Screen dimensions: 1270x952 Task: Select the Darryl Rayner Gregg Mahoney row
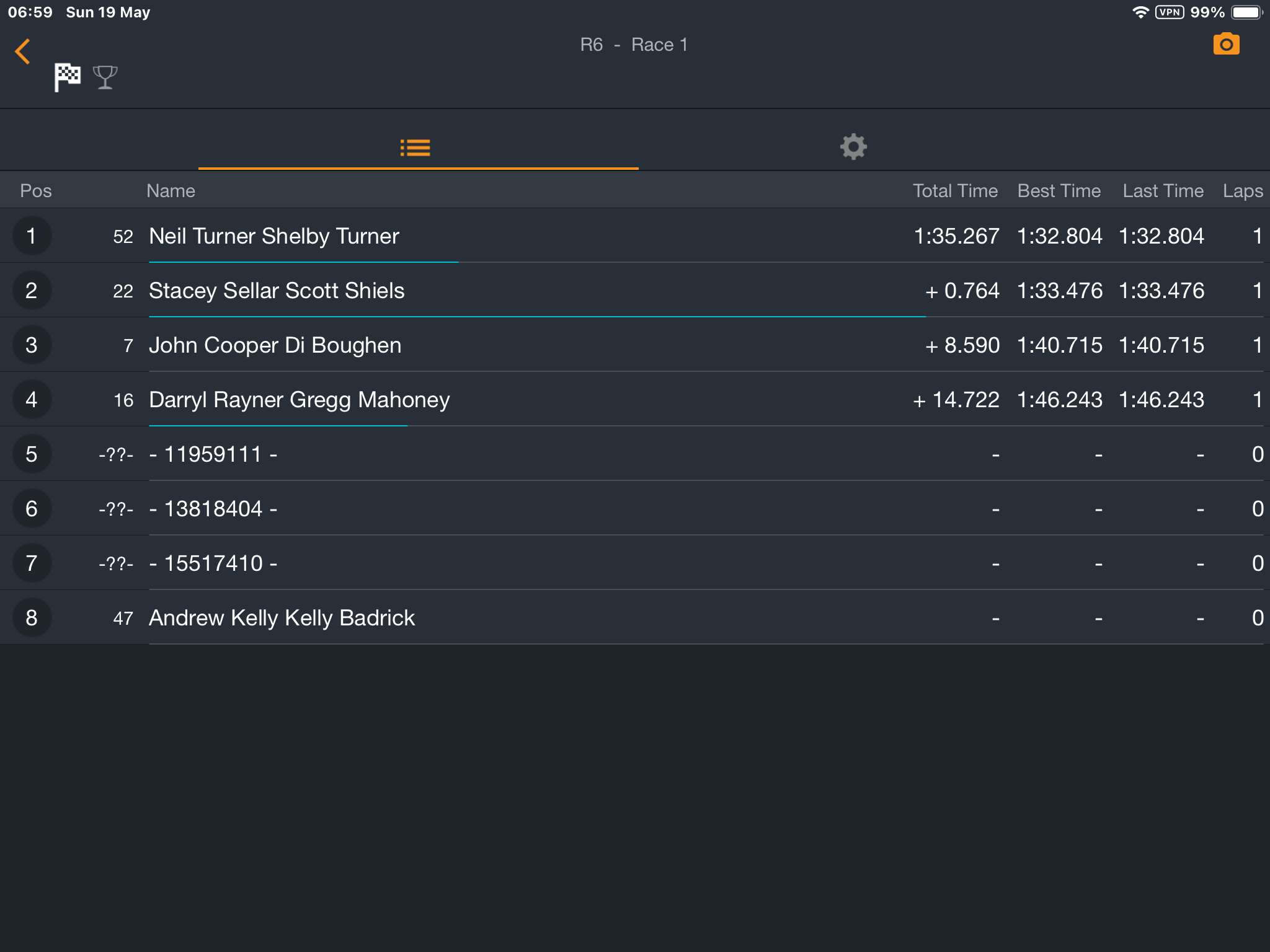pyautogui.click(x=635, y=399)
